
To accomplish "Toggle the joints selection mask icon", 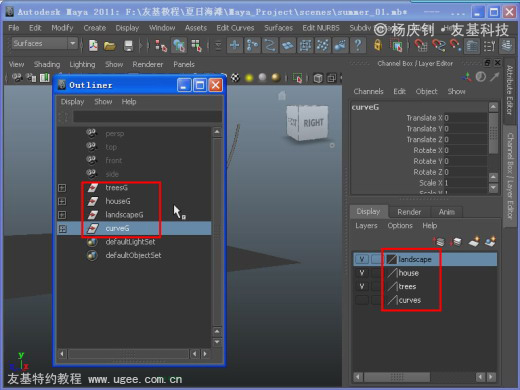I will point(252,45).
